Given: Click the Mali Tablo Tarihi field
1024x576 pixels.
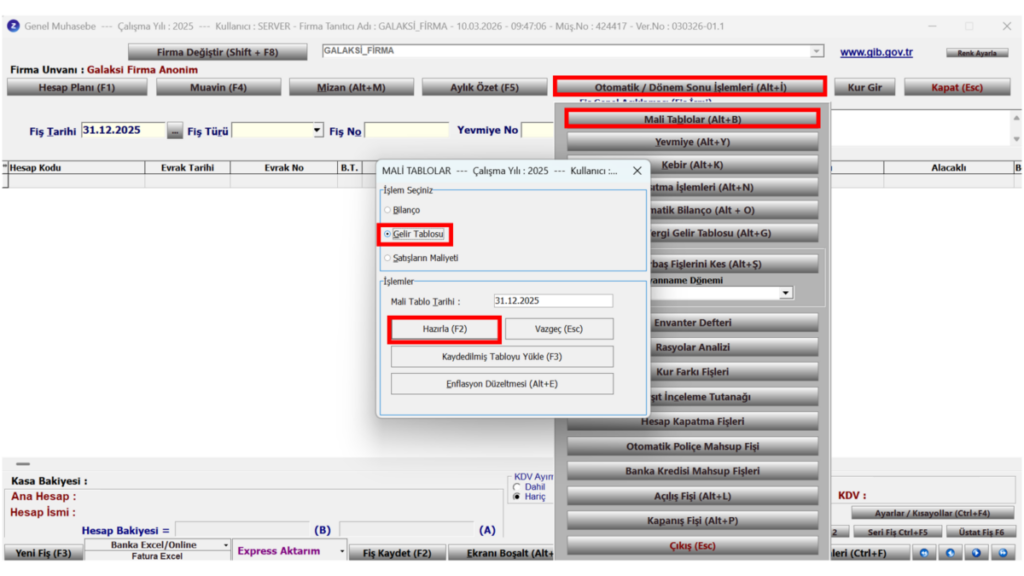Looking at the screenshot, I should (x=553, y=301).
